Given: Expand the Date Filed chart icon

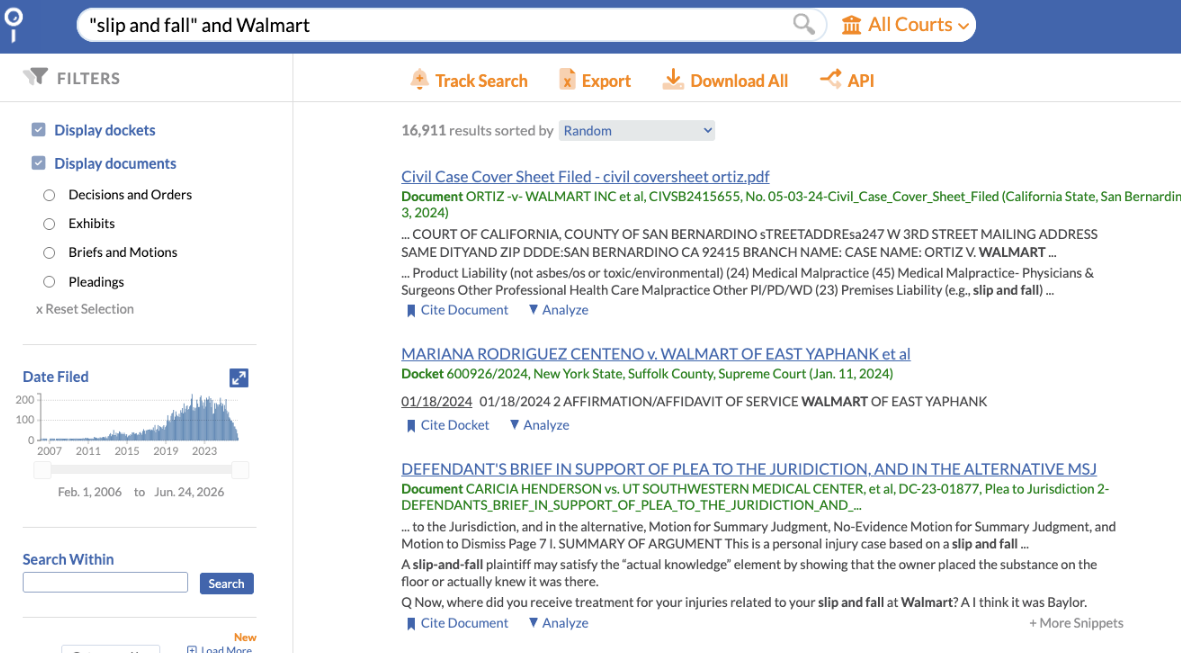Looking at the screenshot, I should [239, 377].
